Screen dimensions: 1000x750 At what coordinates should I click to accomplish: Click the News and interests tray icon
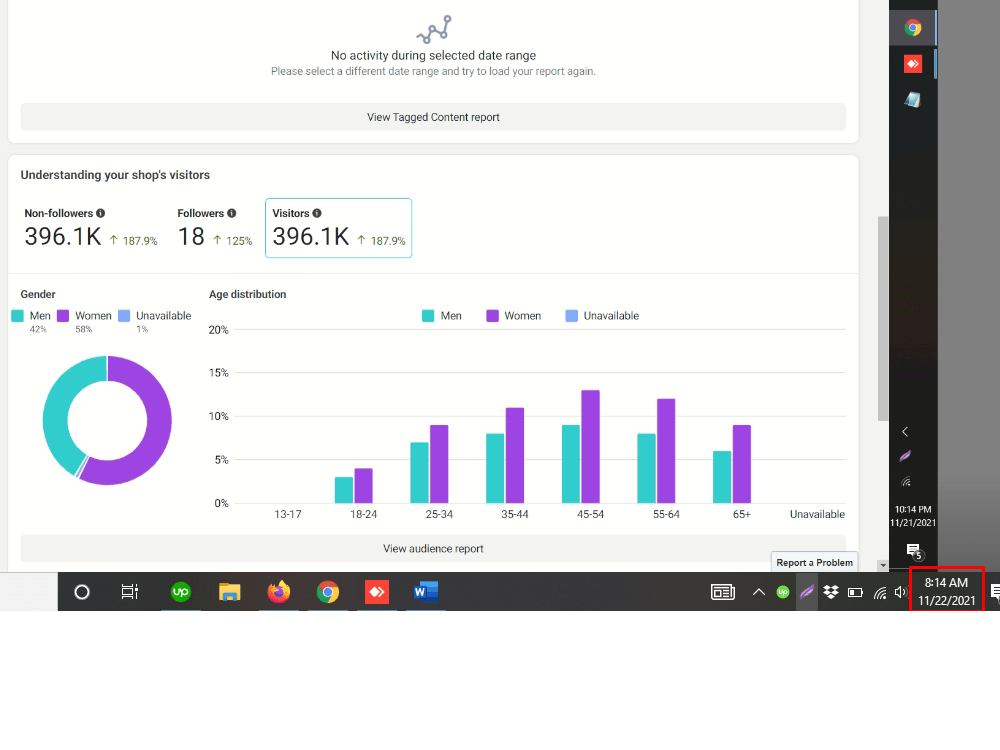pyautogui.click(x=723, y=592)
